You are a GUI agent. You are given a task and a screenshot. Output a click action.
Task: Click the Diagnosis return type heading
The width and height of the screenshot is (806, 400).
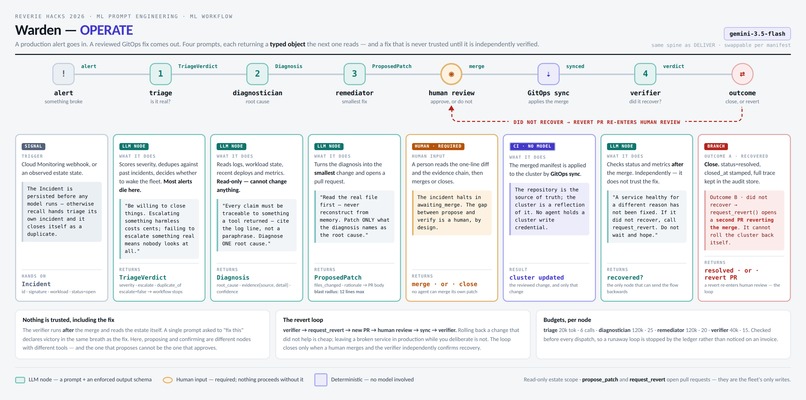[x=233, y=277]
